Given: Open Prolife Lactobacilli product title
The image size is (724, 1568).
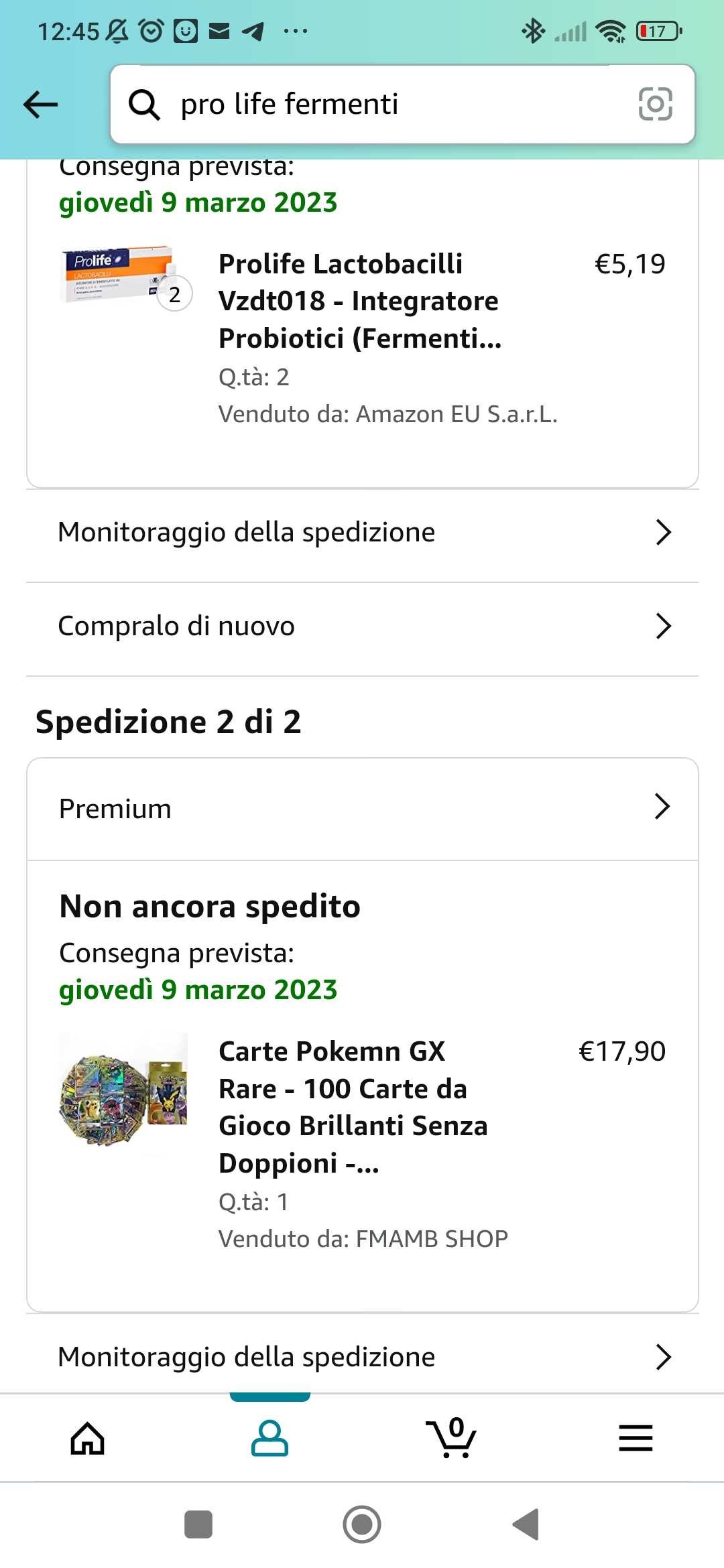Looking at the screenshot, I should click(360, 302).
